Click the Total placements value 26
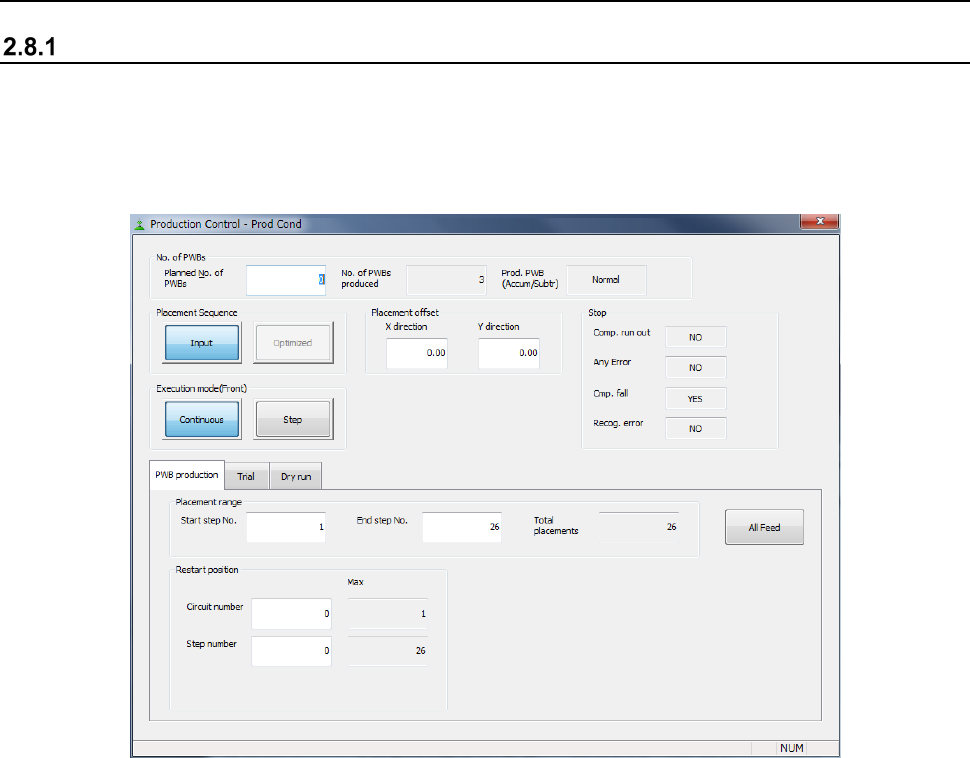Image resolution: width=970 pixels, height=758 pixels. [638, 527]
